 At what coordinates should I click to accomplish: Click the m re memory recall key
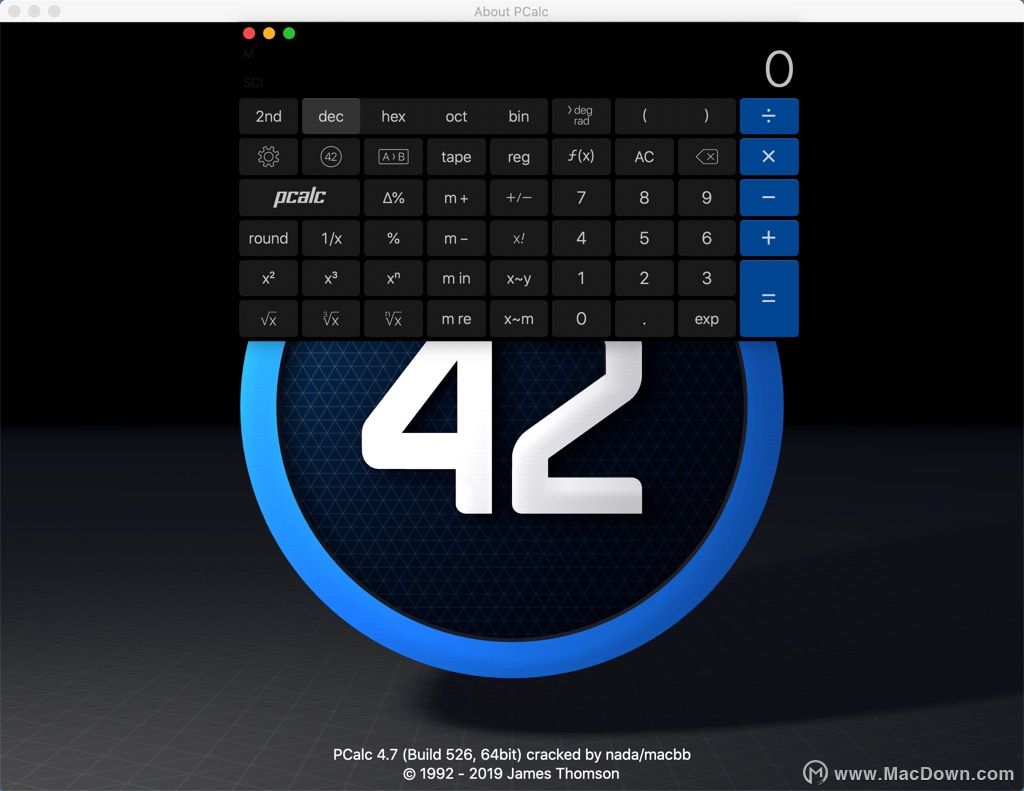pos(456,319)
